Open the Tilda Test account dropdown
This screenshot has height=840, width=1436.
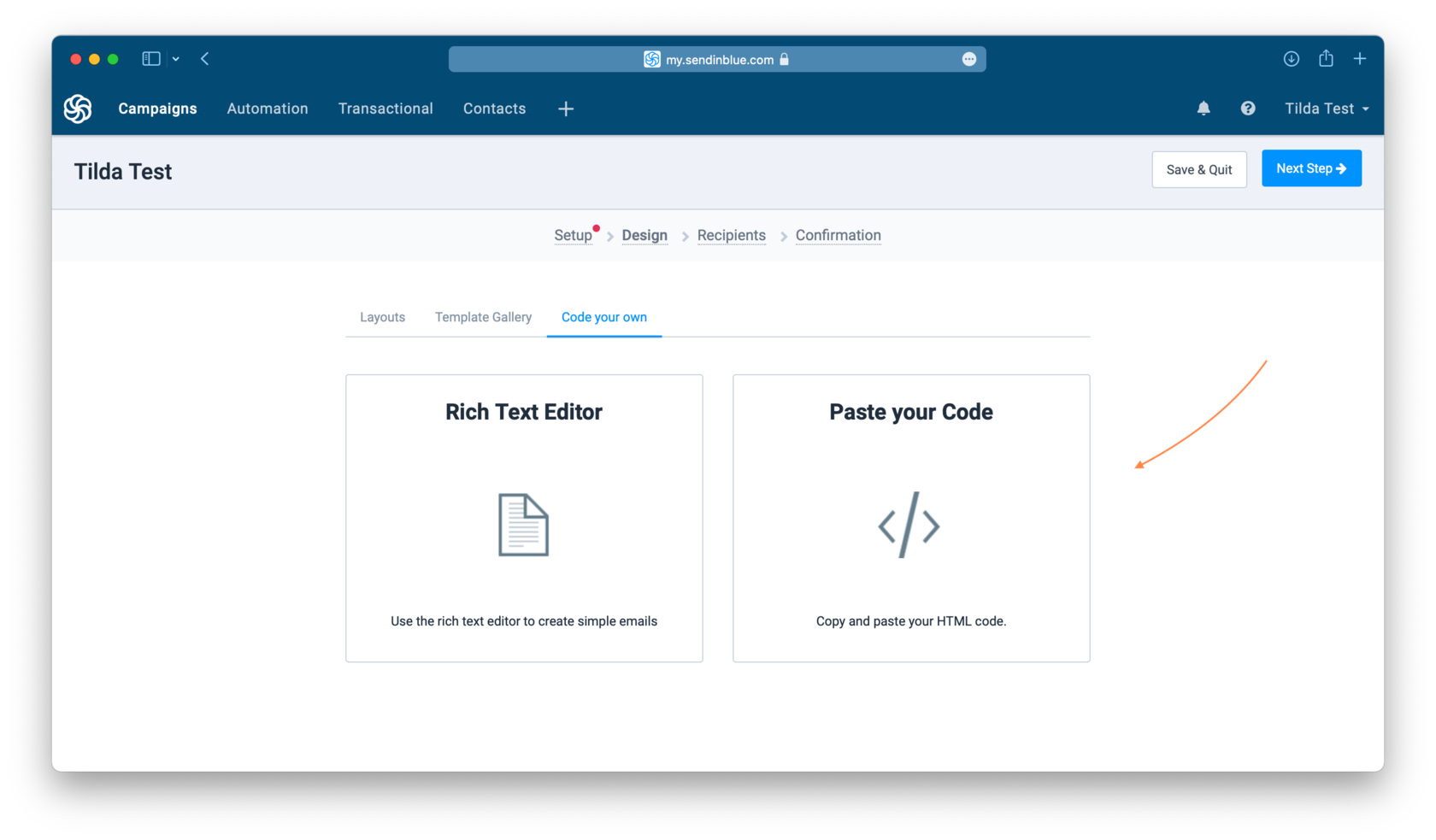pos(1327,109)
